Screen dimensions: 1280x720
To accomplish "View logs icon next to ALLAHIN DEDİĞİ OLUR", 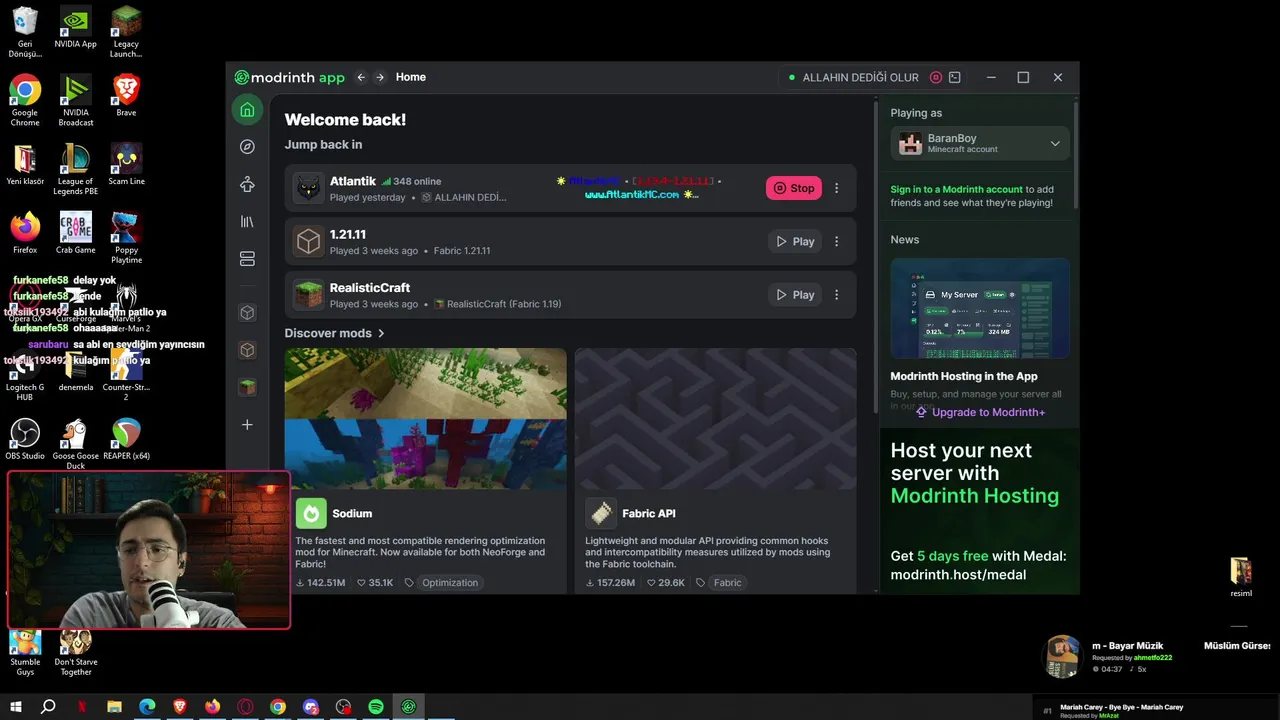I will (x=955, y=77).
